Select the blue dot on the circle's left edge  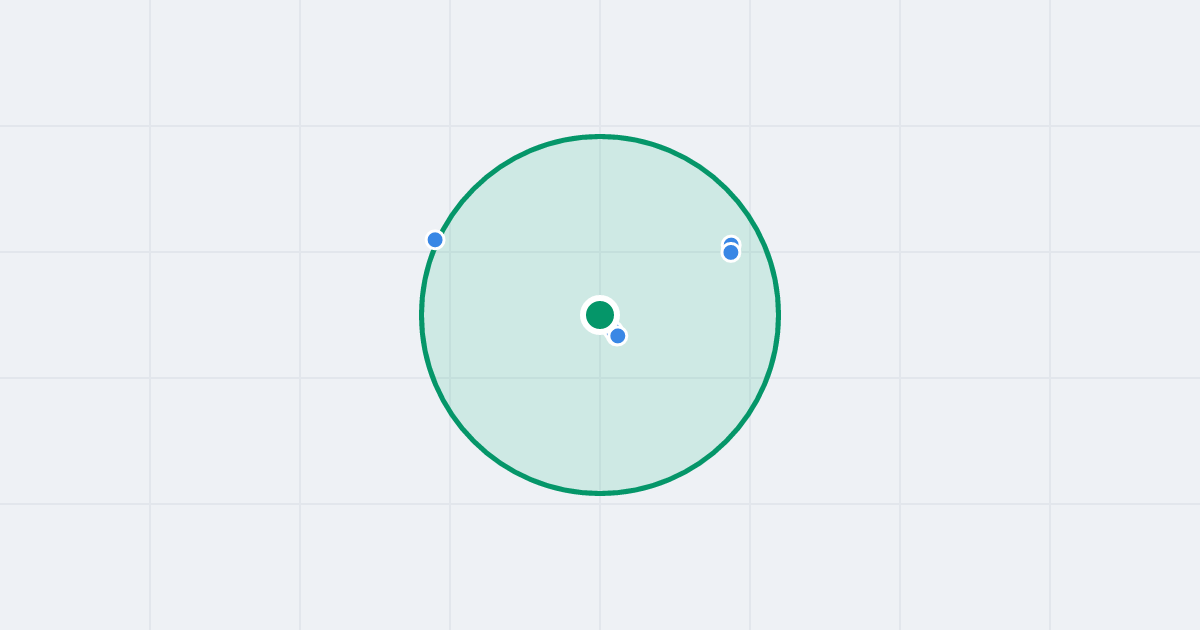(435, 240)
